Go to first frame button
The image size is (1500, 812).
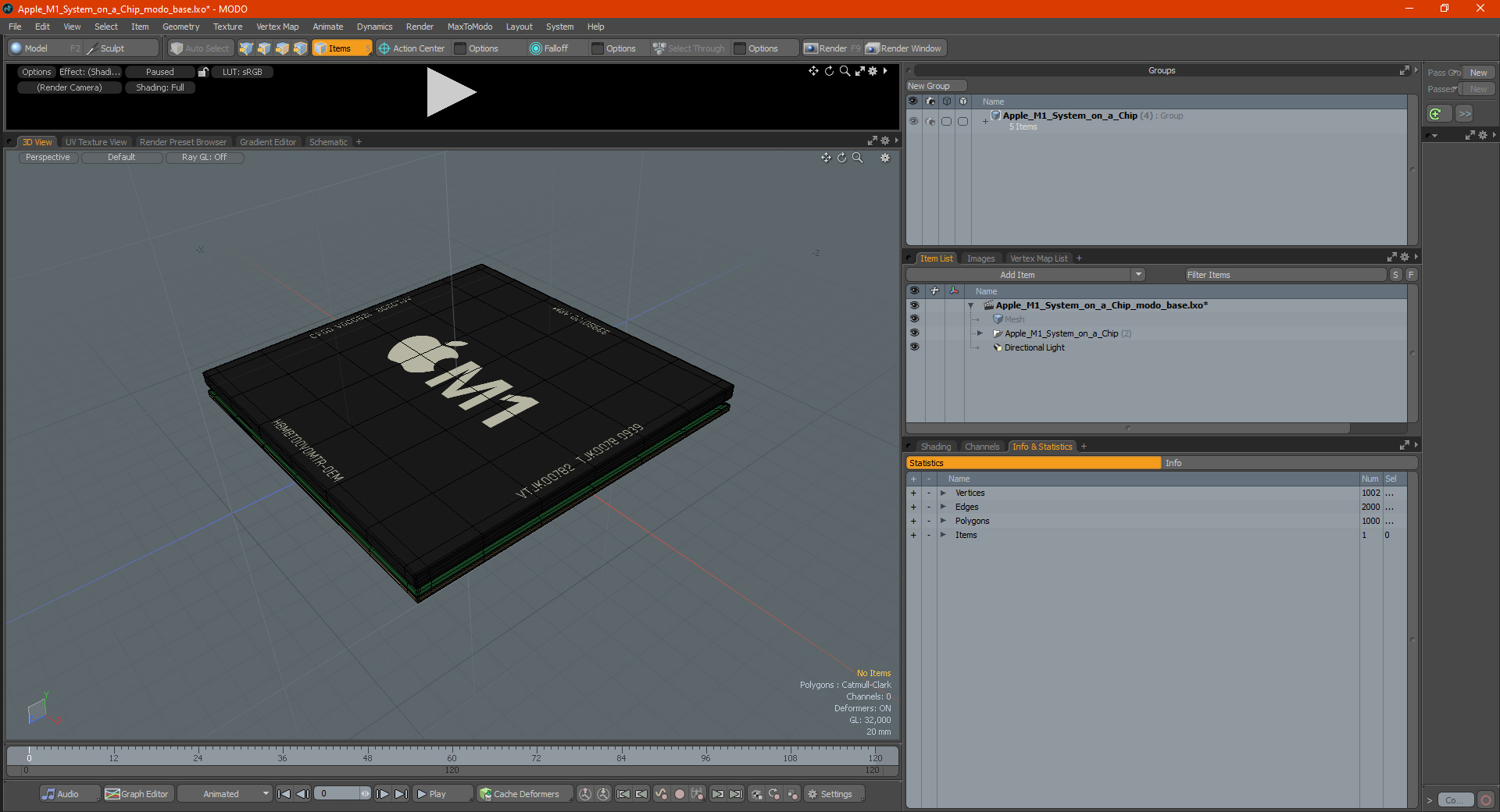pyautogui.click(x=284, y=794)
